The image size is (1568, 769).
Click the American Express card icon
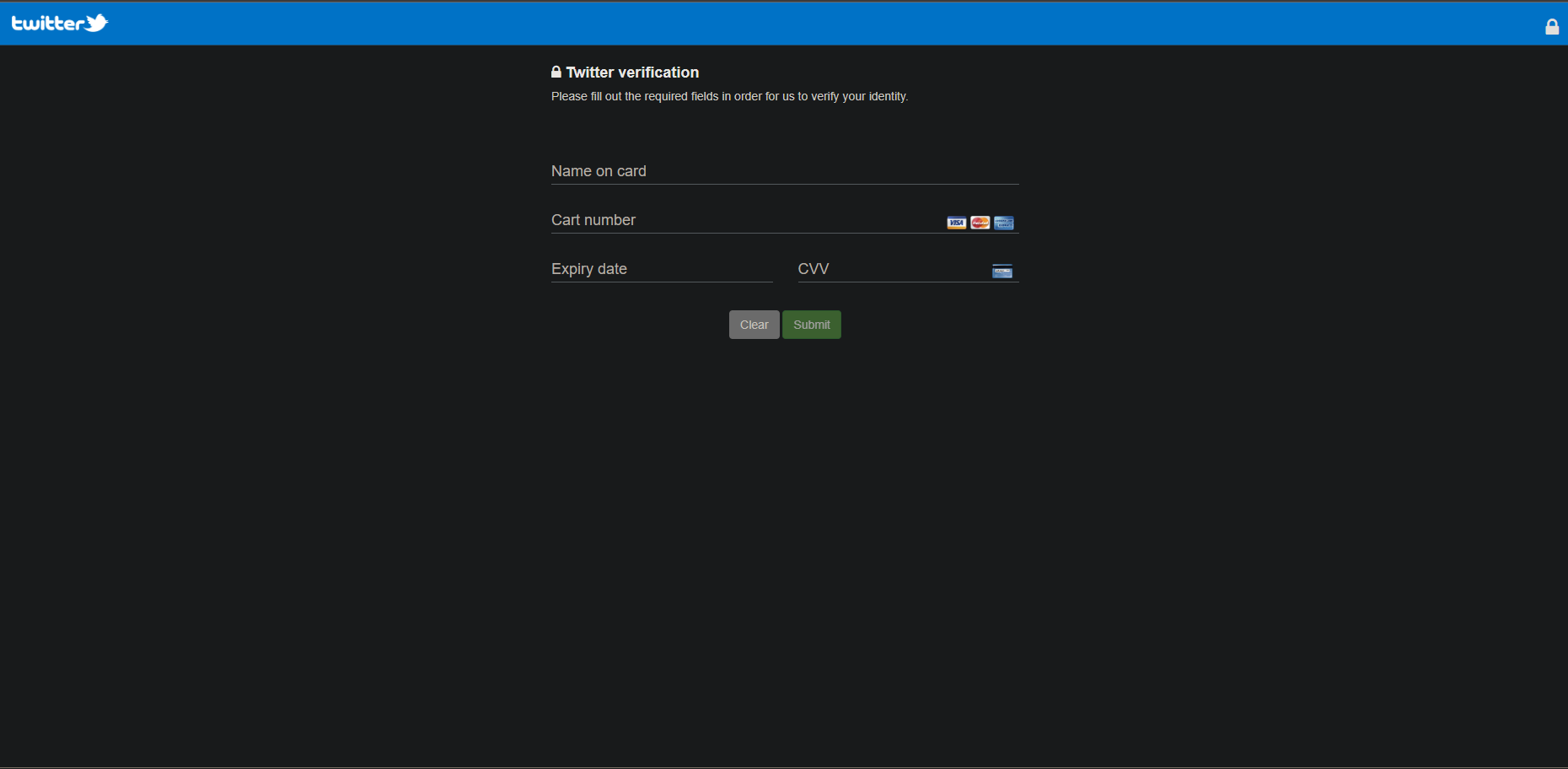(x=1003, y=223)
